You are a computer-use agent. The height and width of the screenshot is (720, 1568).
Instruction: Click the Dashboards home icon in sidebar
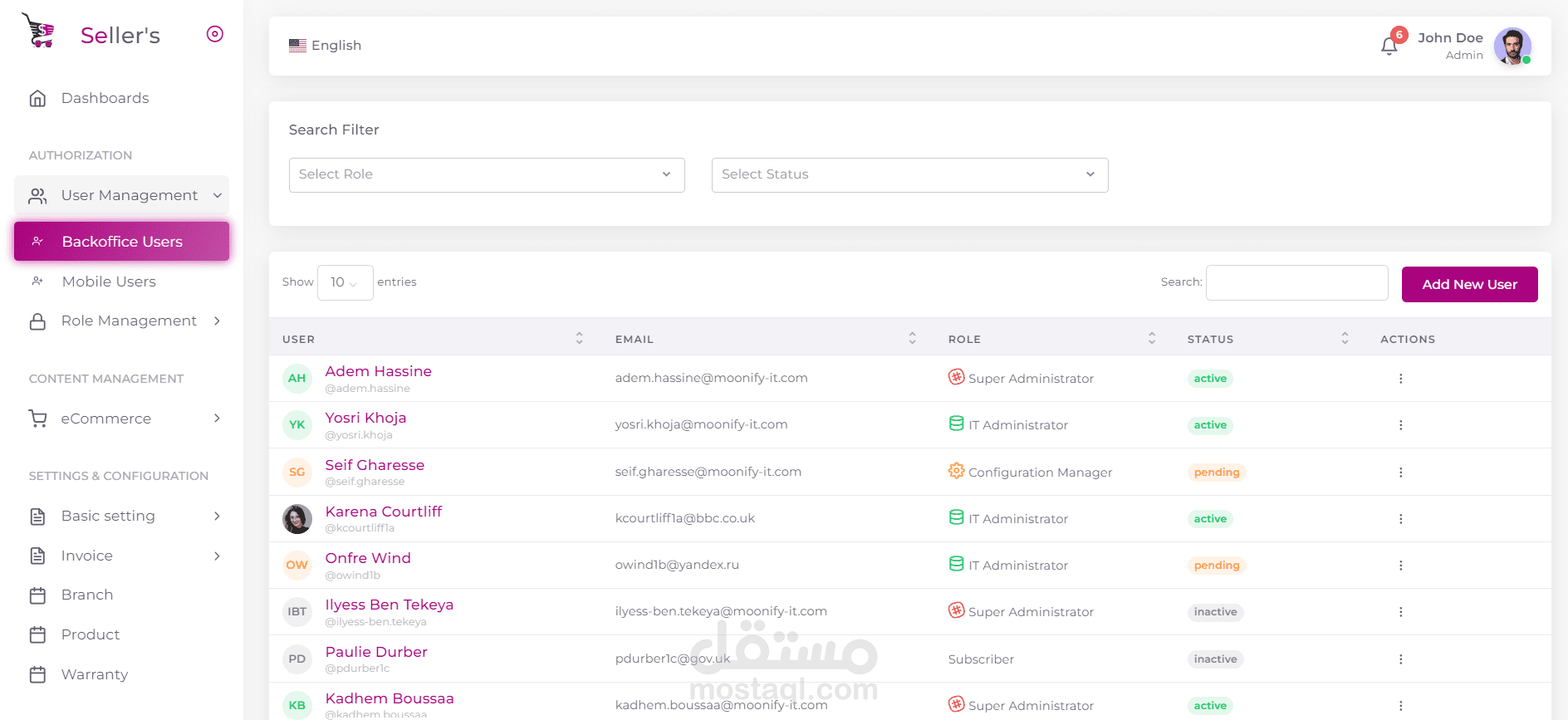(37, 98)
